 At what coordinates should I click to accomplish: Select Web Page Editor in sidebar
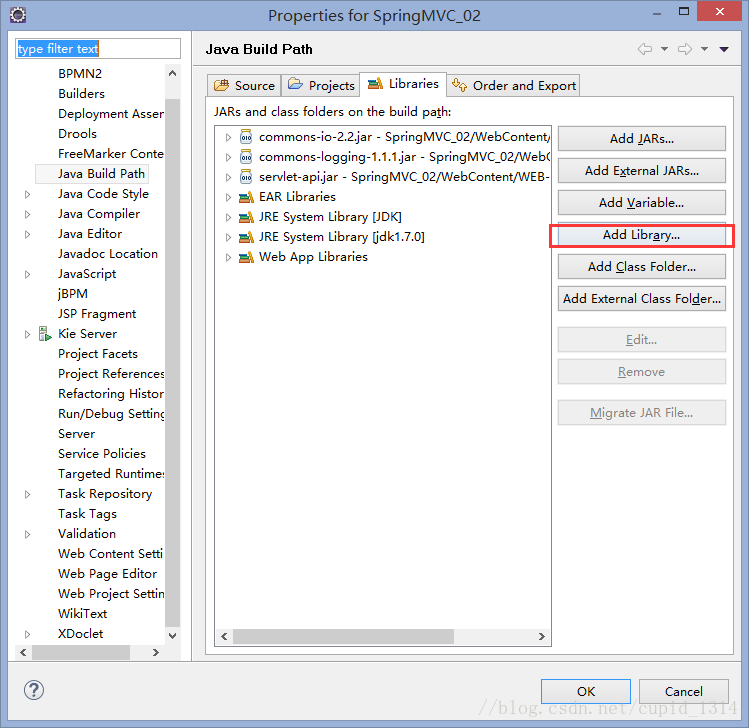pyautogui.click(x=107, y=574)
